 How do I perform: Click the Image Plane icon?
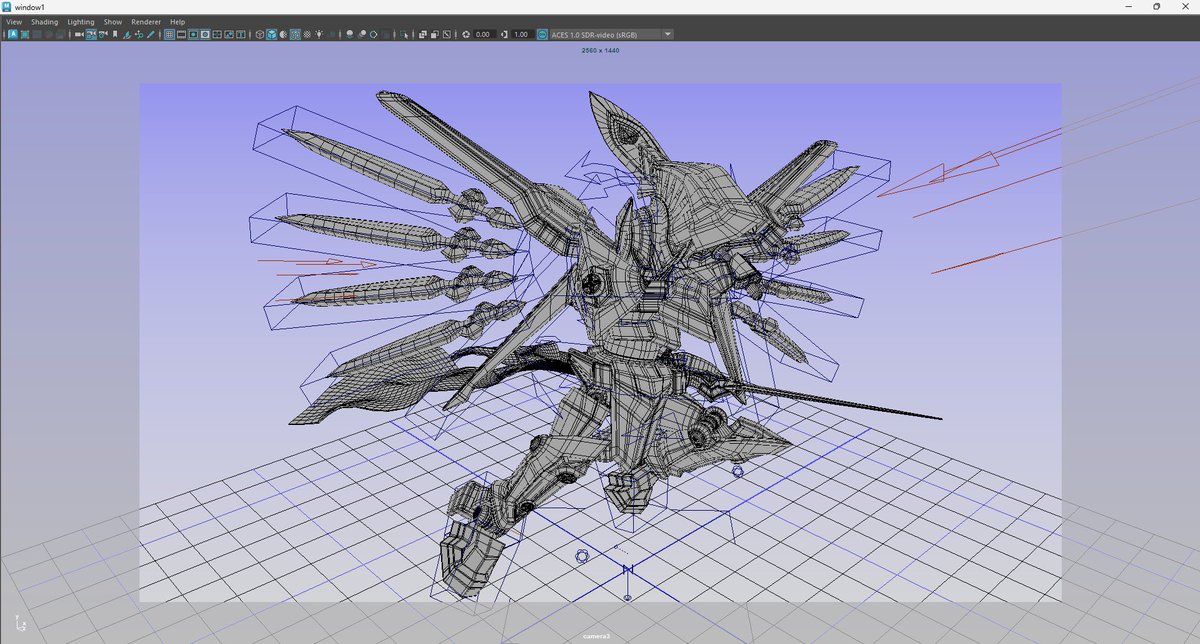coord(127,34)
